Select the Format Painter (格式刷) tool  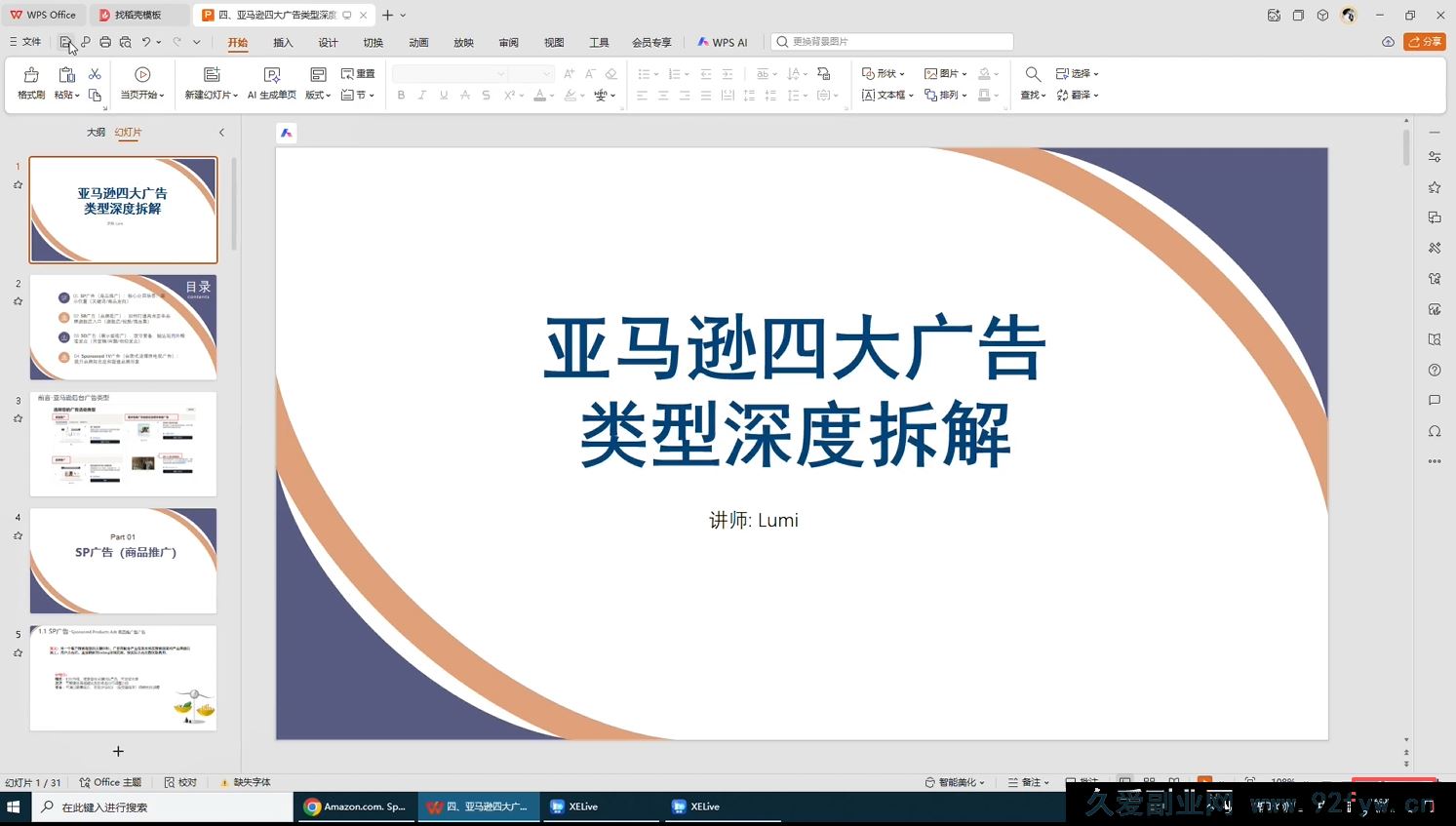(29, 84)
